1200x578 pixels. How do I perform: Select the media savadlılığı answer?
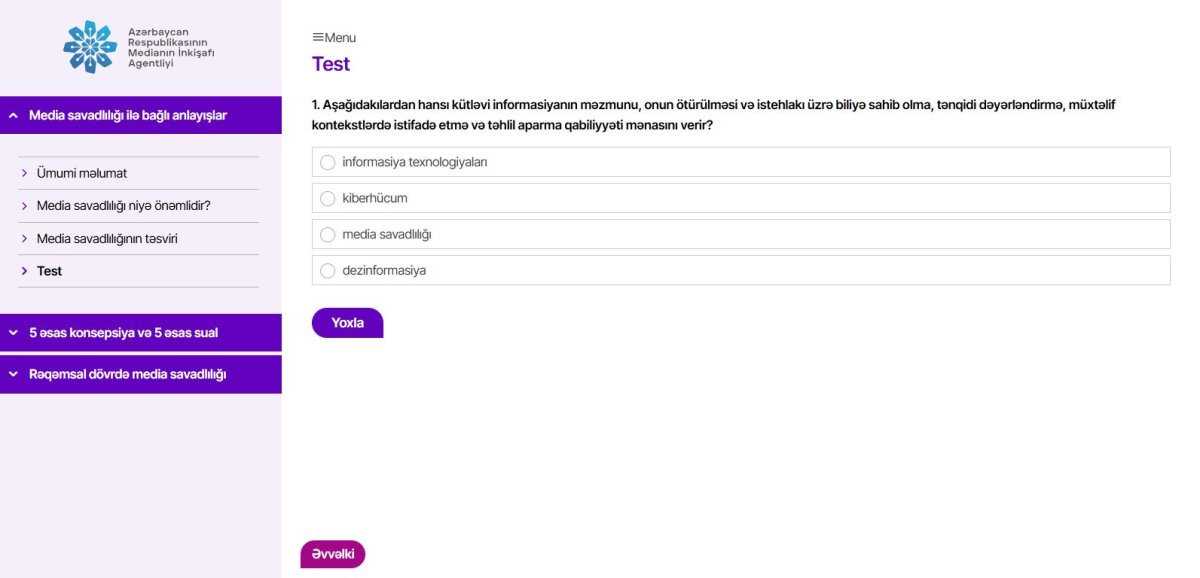tap(327, 234)
